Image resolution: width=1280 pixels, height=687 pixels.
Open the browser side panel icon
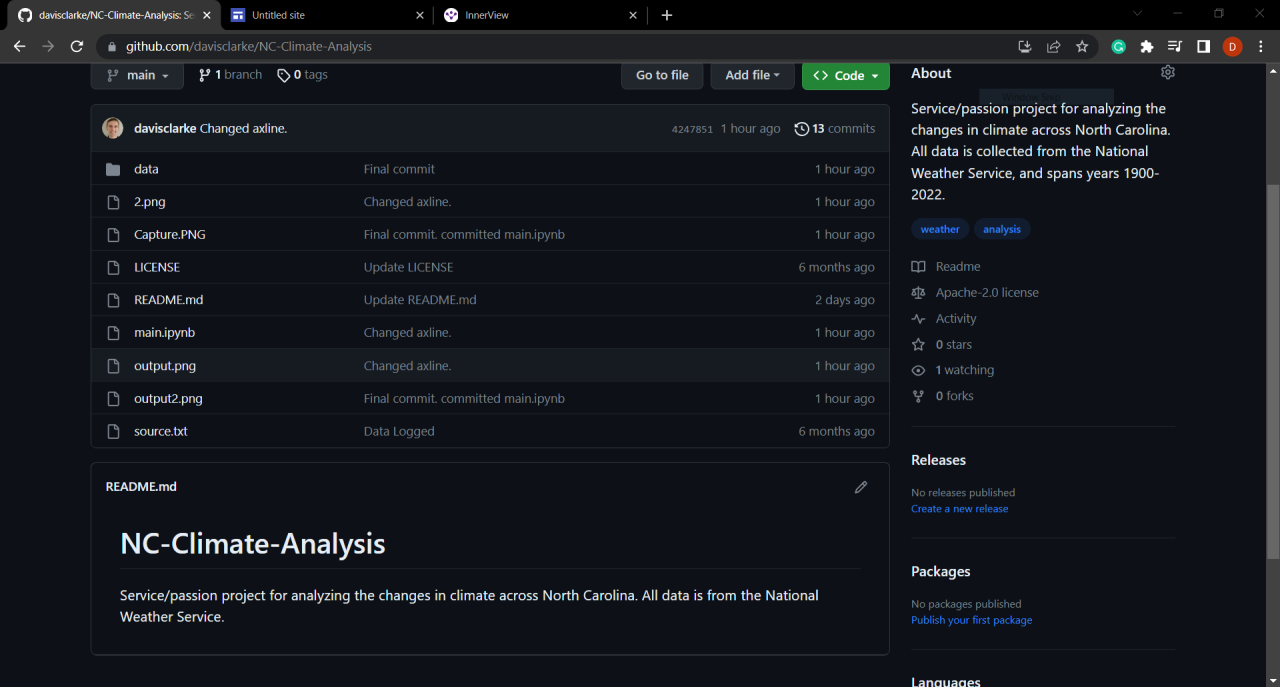(1204, 47)
